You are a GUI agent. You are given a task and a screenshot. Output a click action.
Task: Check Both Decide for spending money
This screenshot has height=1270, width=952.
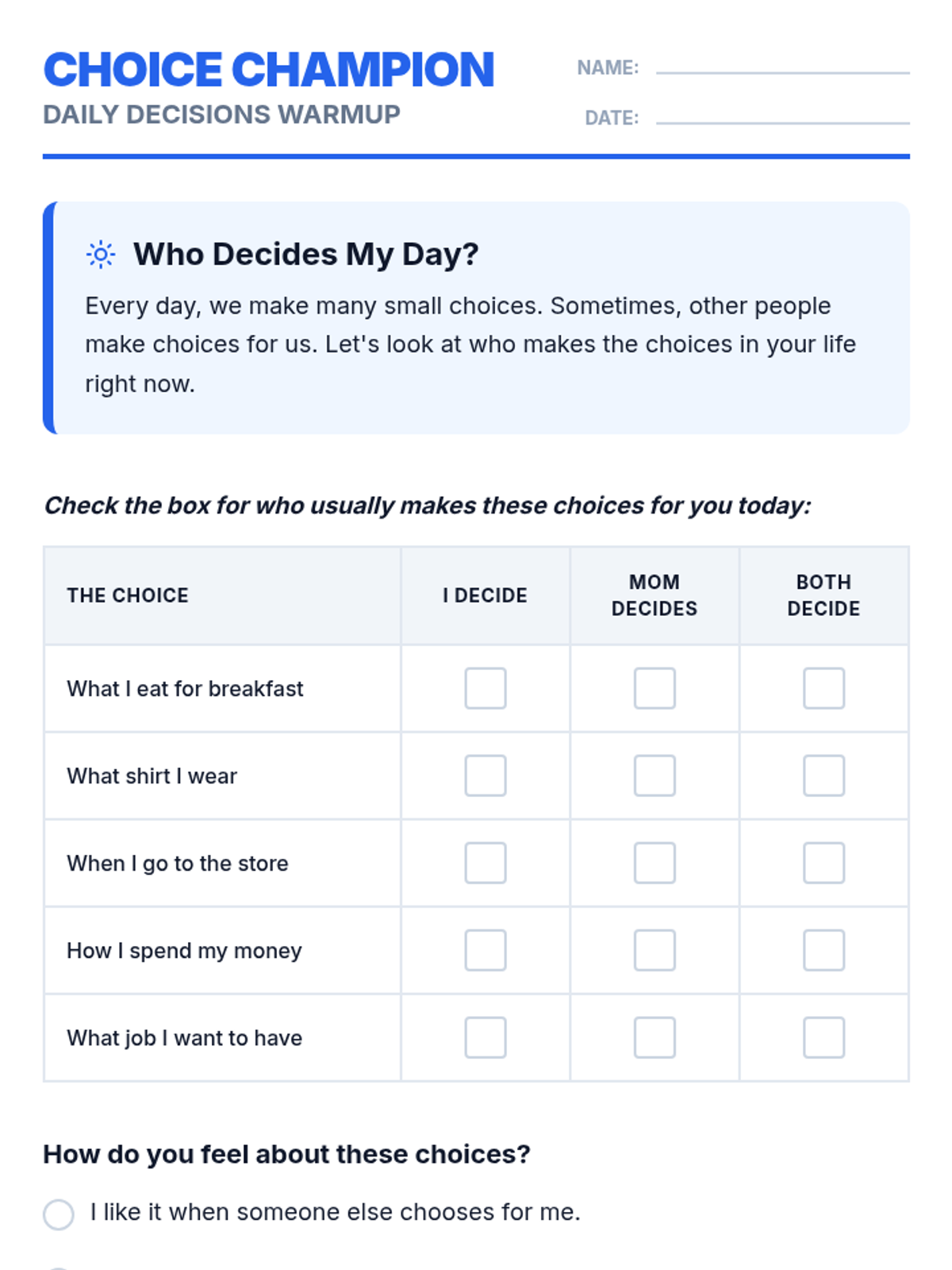823,950
